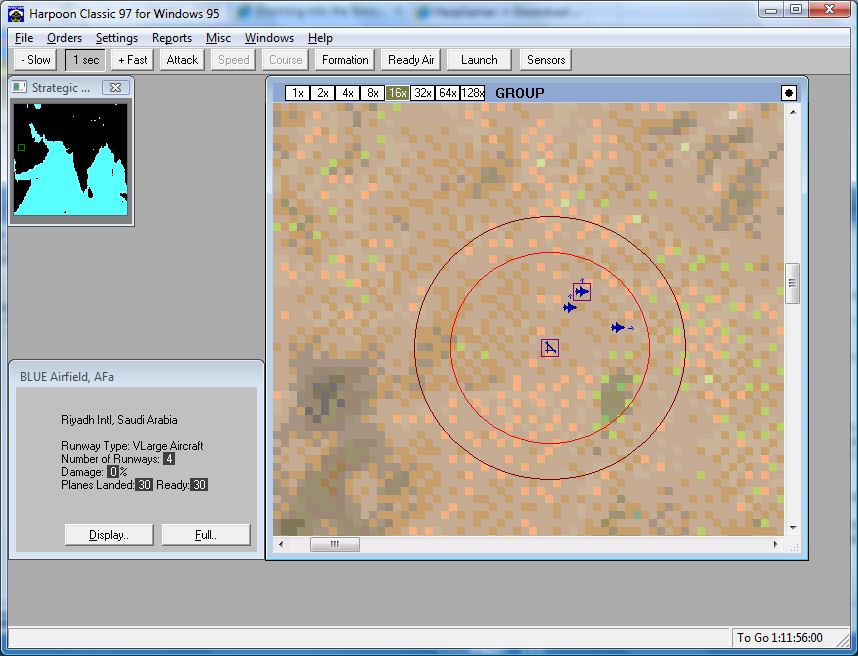Switch map zoom to 32x
Viewport: 858px width, 656px height.
[422, 93]
